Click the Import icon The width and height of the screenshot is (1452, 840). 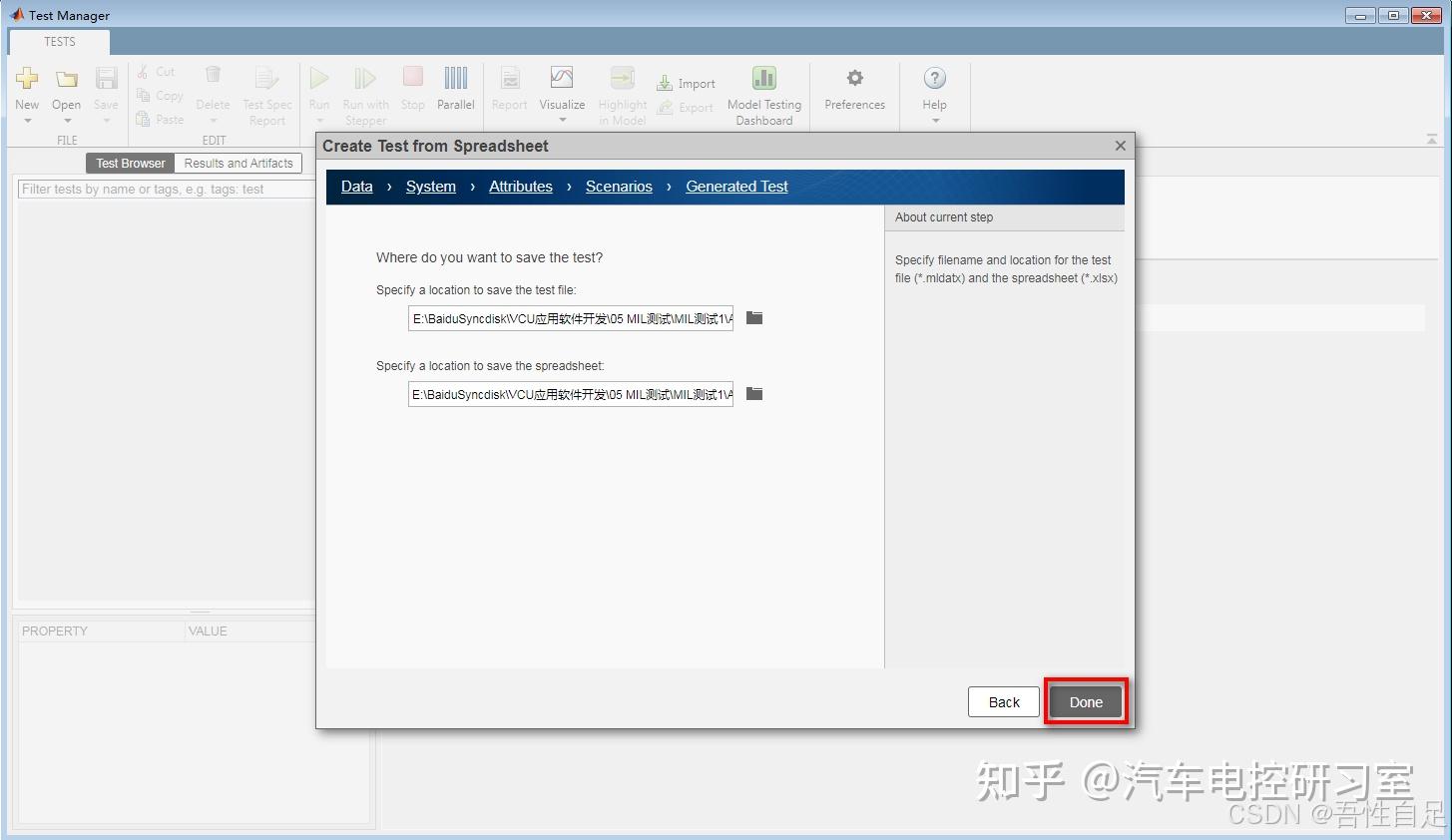pyautogui.click(x=686, y=83)
